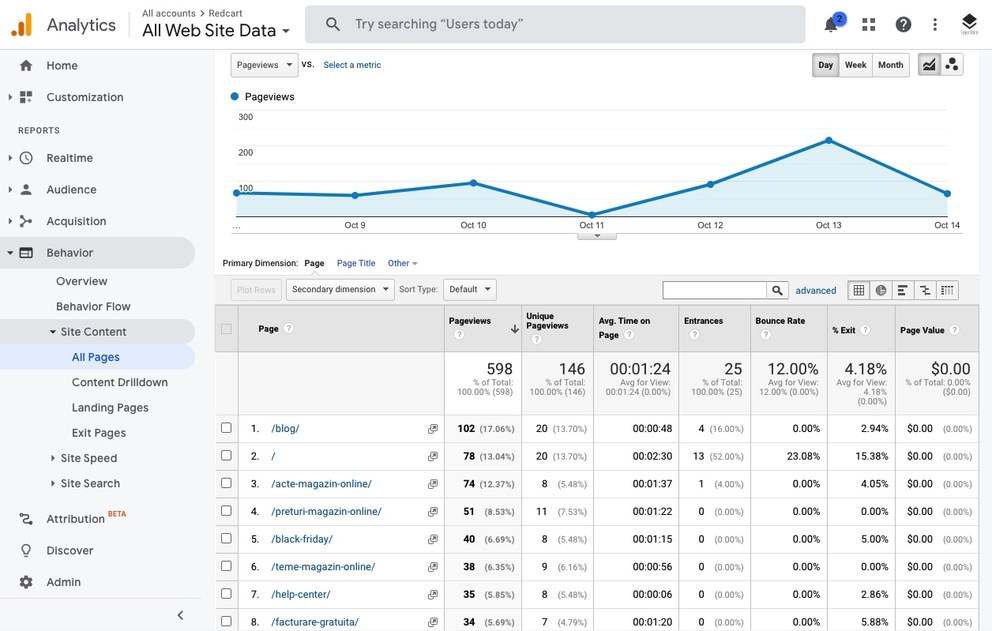992x631 pixels.
Task: Tick the checkbox for /black-friday/ row
Action: tap(226, 539)
